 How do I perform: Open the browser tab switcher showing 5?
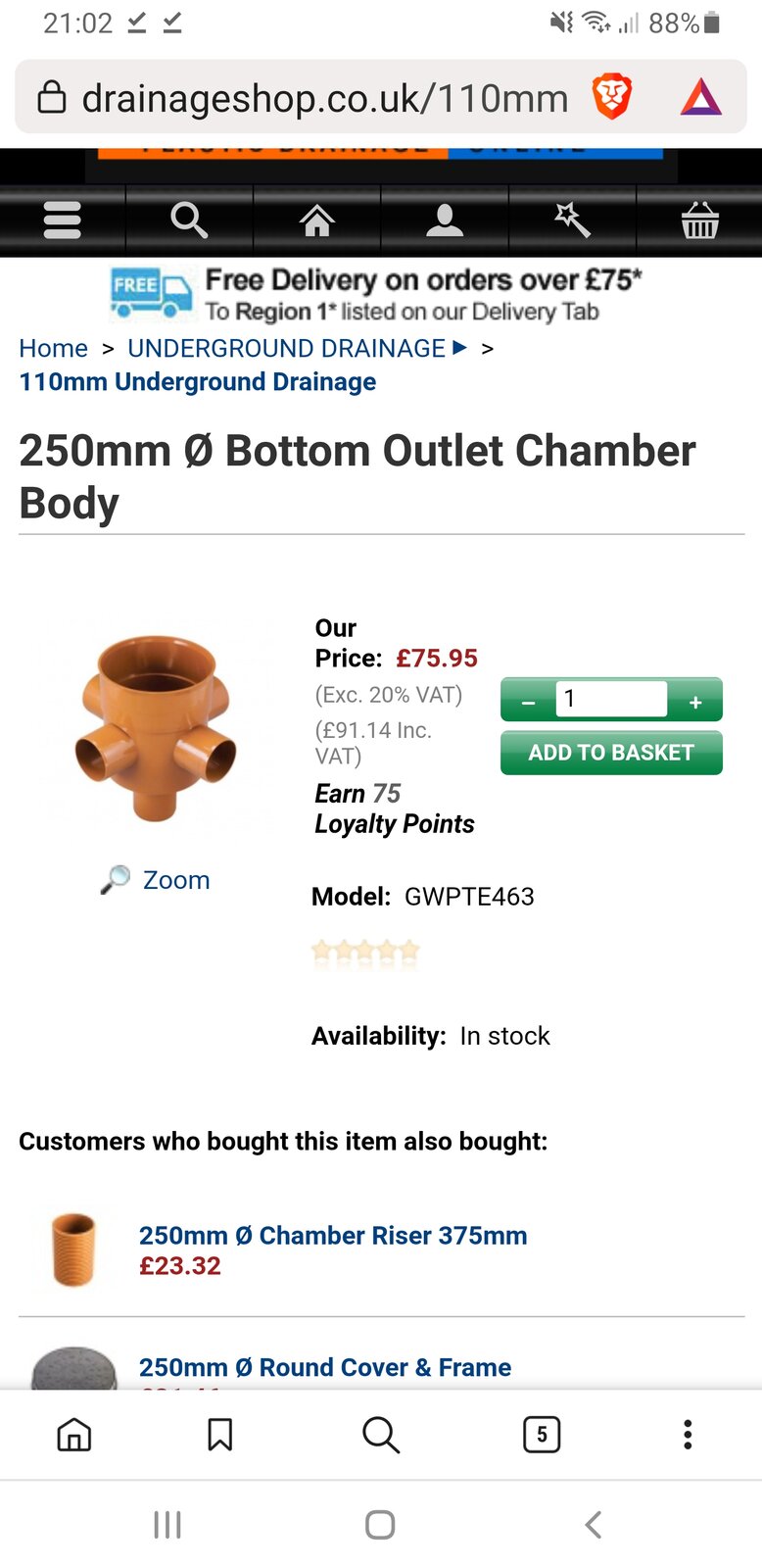[542, 1435]
